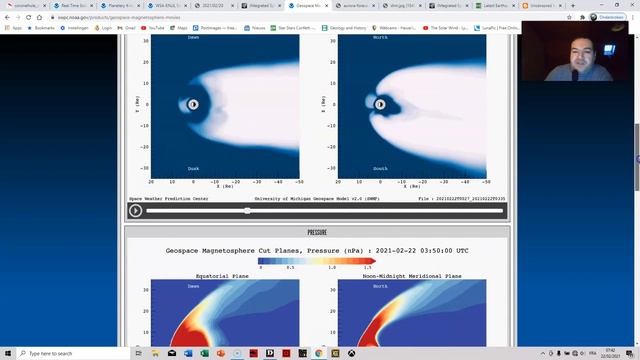Open the Maps bookmark
640x360 pixels.
pos(179,28)
